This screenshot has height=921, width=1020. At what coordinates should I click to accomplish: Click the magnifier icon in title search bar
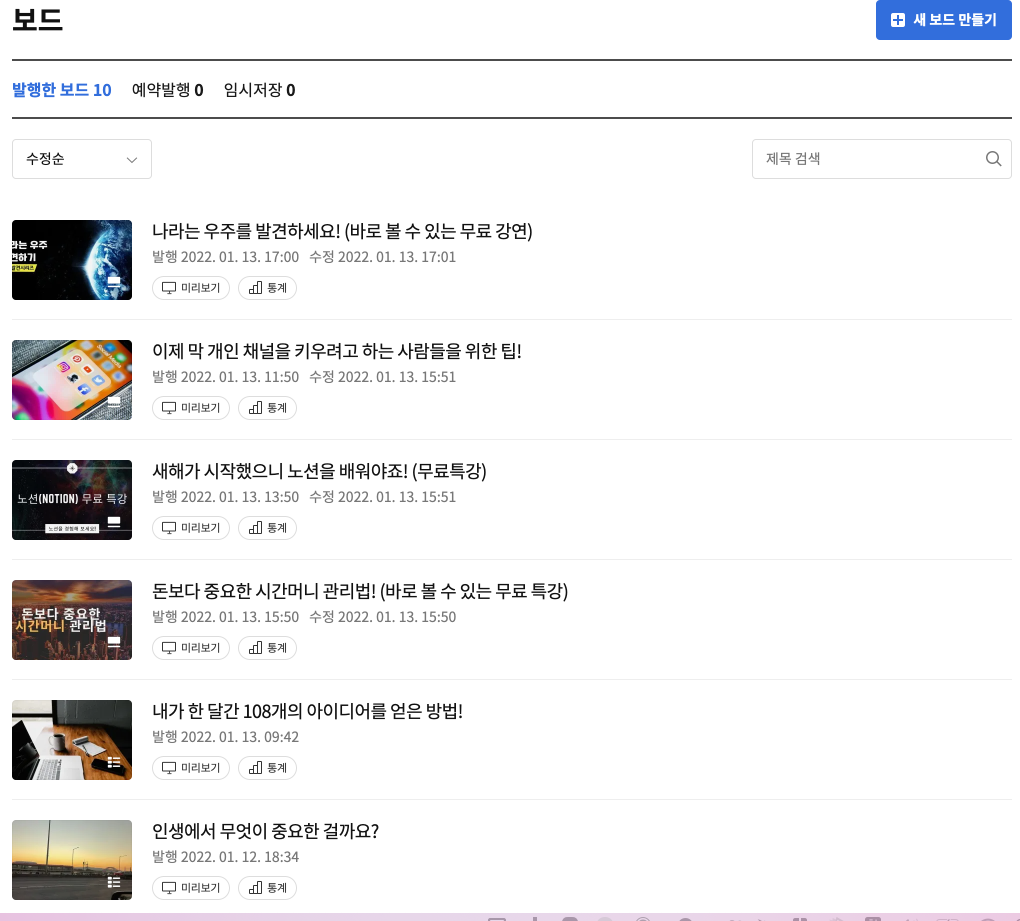point(993,159)
